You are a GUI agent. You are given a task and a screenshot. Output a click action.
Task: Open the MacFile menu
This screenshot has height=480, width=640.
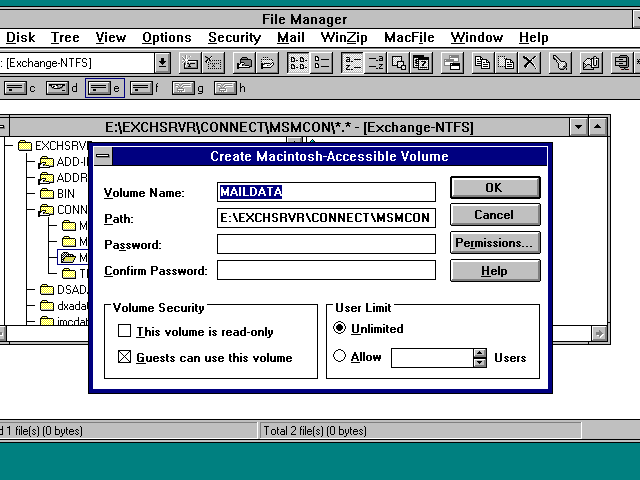409,38
